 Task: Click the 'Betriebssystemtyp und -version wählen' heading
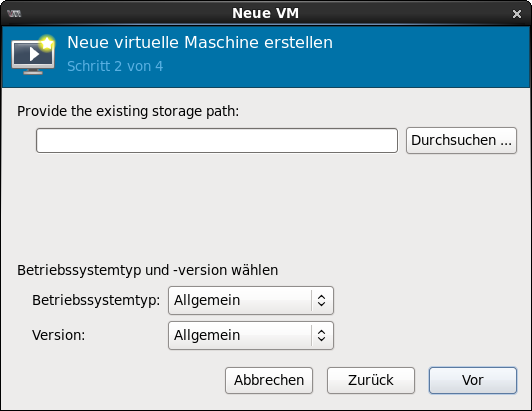(x=148, y=270)
